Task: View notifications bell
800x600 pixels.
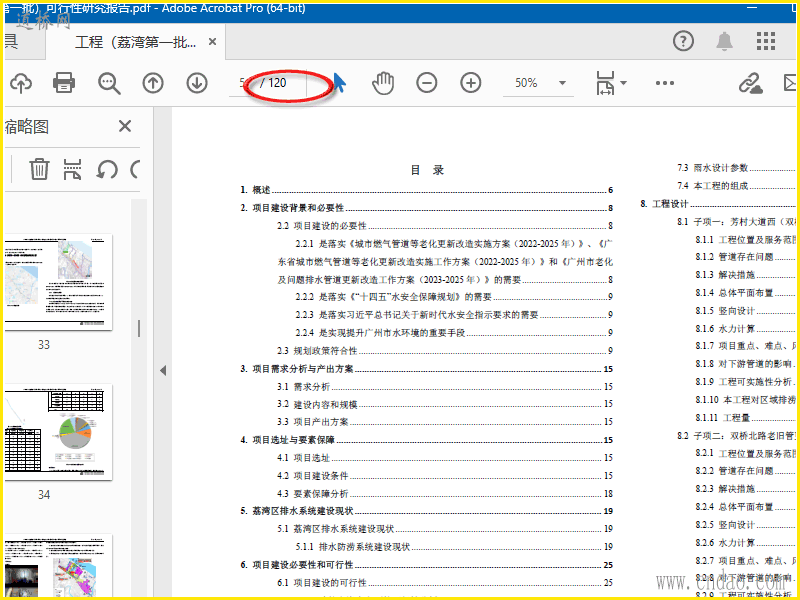Action: pos(724,41)
